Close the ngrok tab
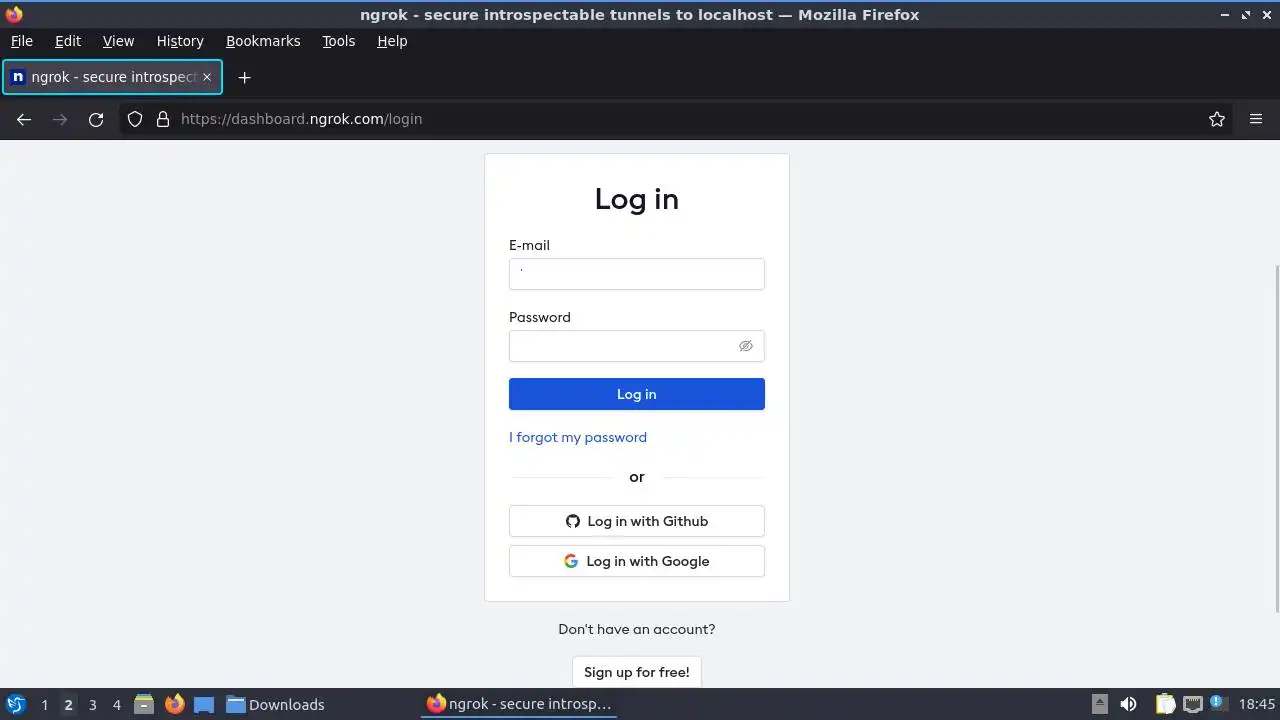 point(207,77)
